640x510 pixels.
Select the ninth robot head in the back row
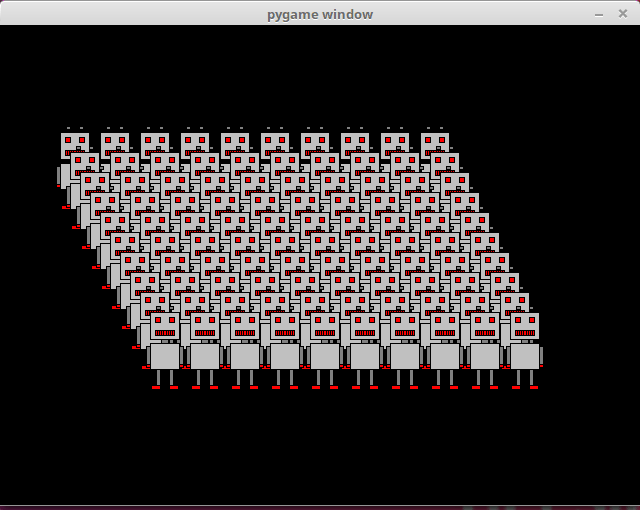coord(395,142)
